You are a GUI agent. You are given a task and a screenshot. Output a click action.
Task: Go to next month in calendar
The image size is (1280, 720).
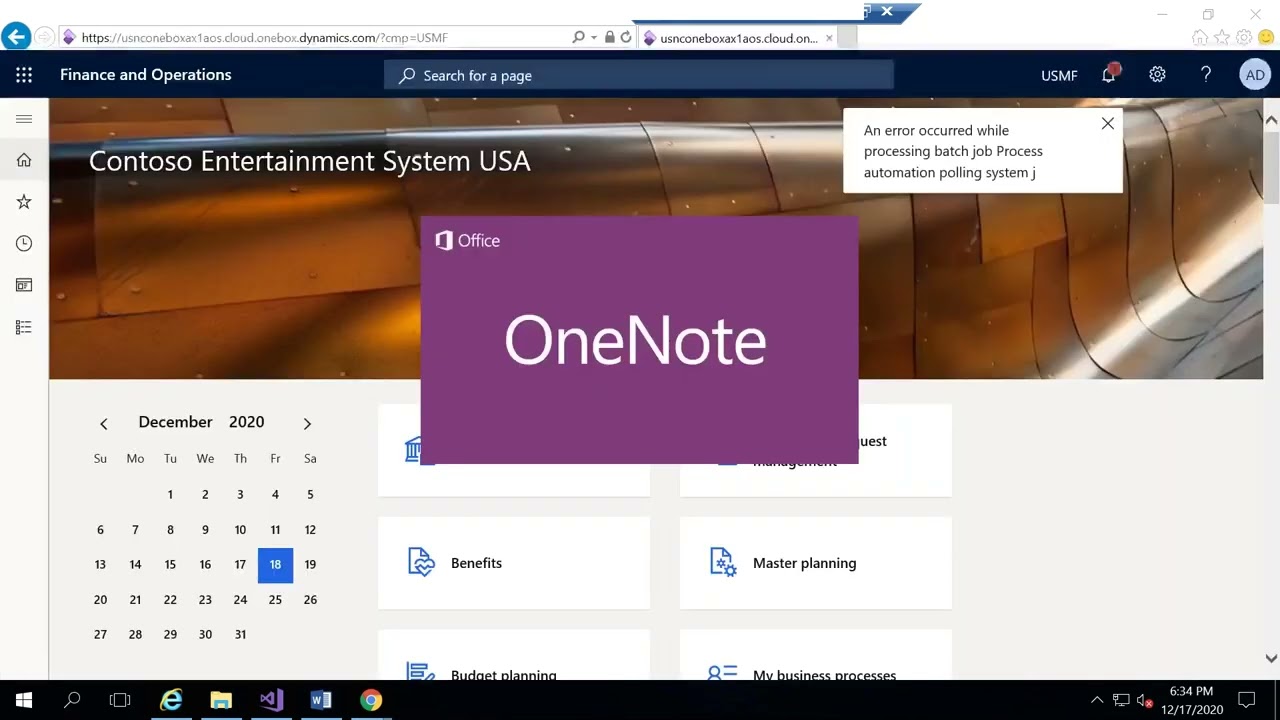coord(307,424)
